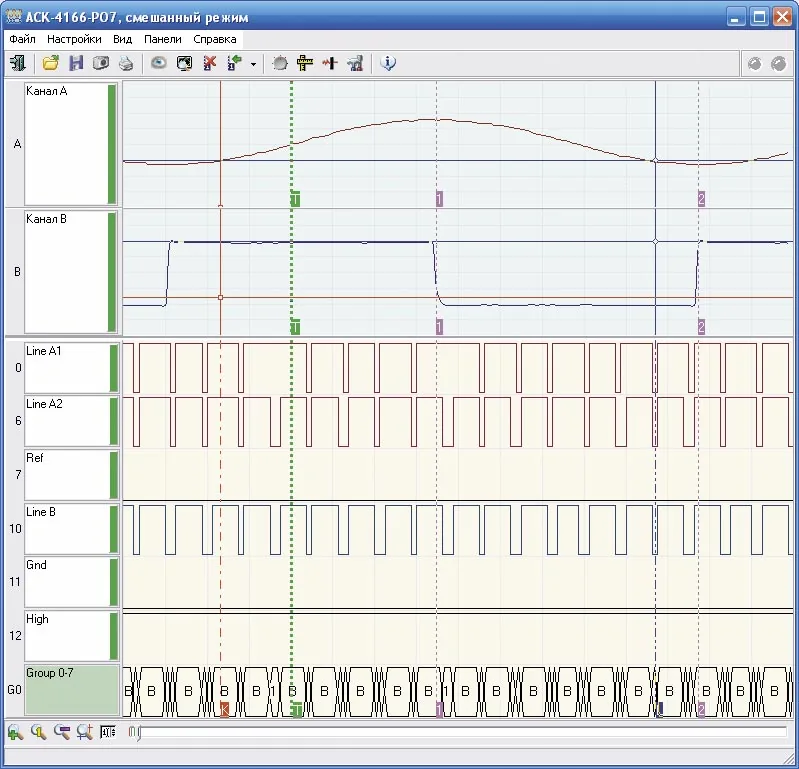Click the green arrow go-to-marker icon
The height and width of the screenshot is (769, 799).
[x=234, y=63]
